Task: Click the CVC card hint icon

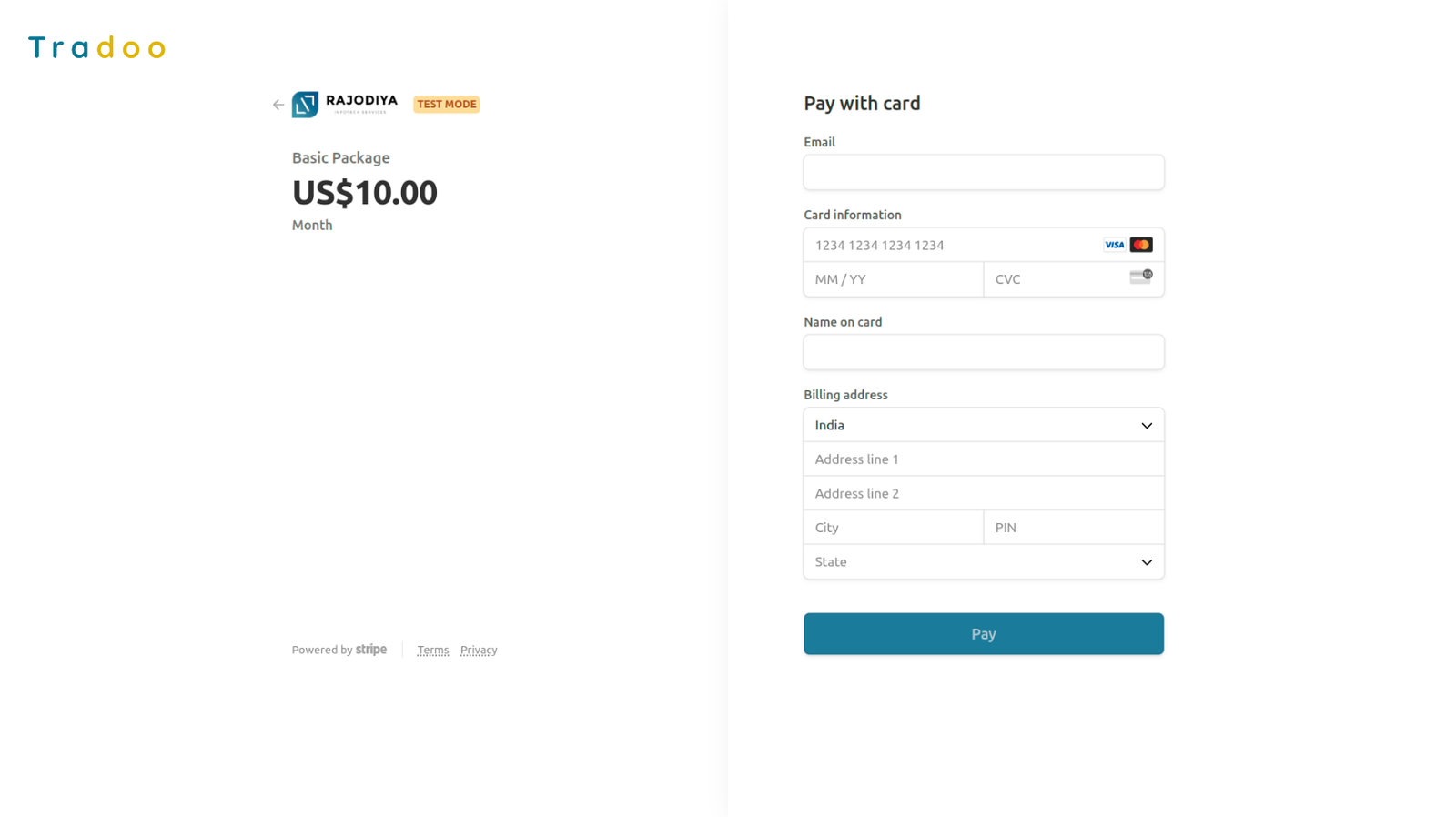Action: 1140,277
